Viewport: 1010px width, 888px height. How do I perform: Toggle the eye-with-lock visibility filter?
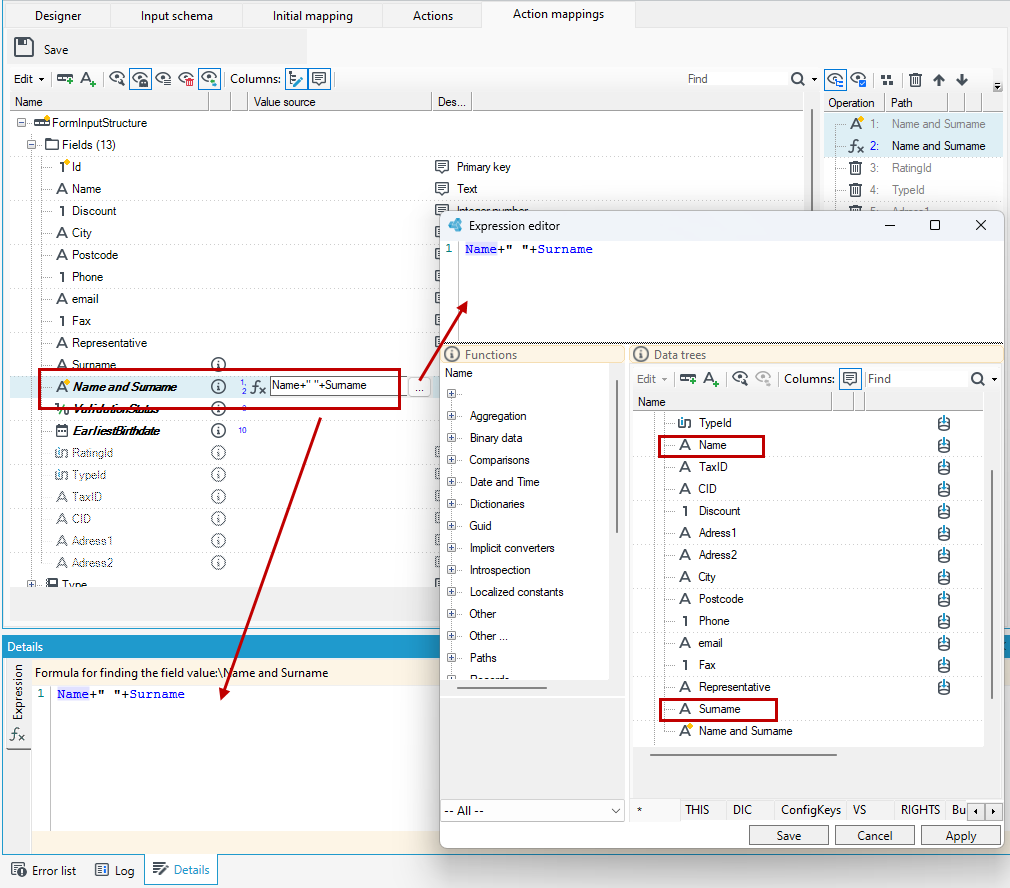[x=140, y=79]
